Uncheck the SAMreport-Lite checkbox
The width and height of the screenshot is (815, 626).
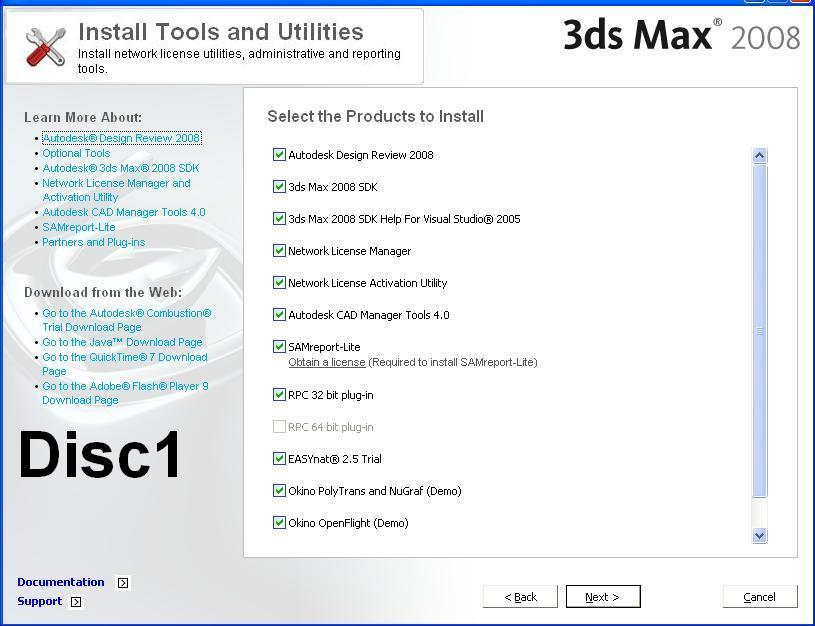click(279, 346)
